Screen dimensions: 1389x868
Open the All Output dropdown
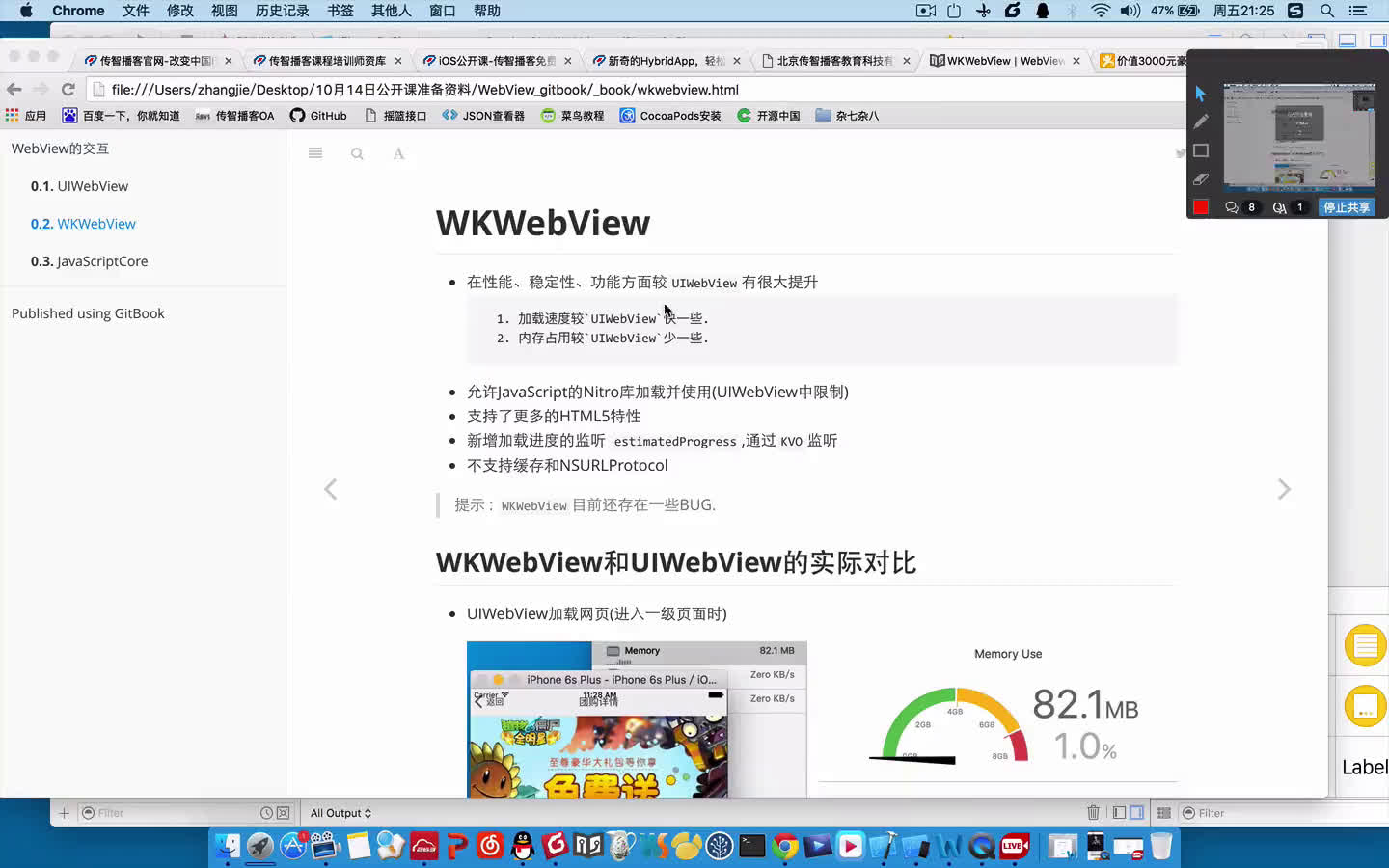pos(340,812)
